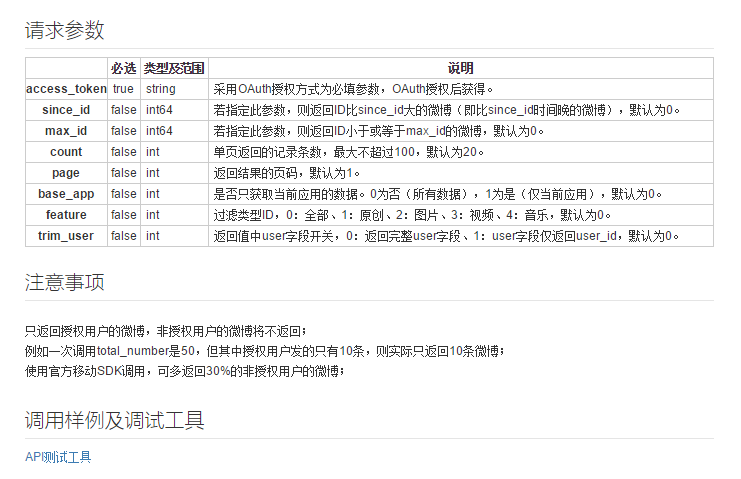
Task: Click the count parameter name cell
Action: point(66,152)
